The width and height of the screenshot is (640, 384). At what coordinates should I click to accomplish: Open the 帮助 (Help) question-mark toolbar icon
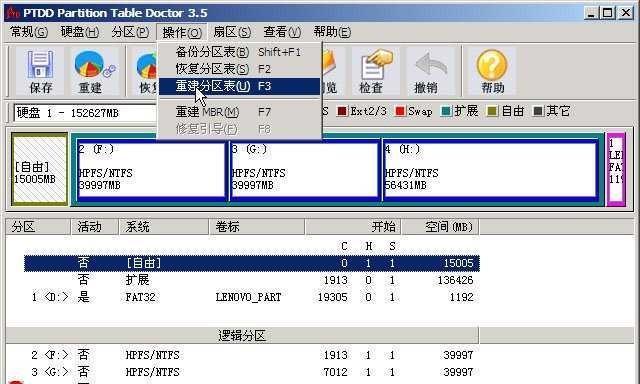pos(492,71)
